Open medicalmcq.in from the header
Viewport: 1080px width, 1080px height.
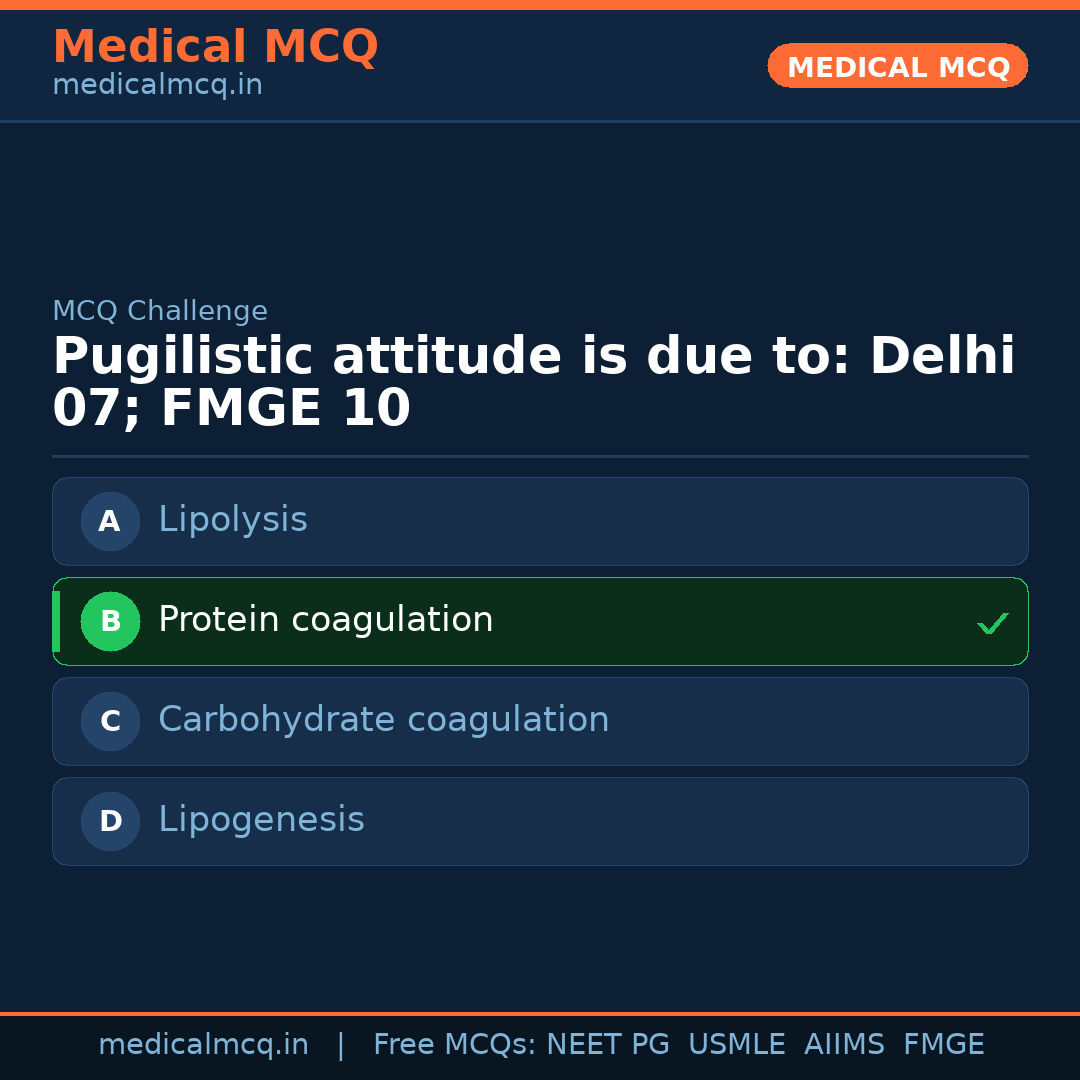click(x=157, y=84)
